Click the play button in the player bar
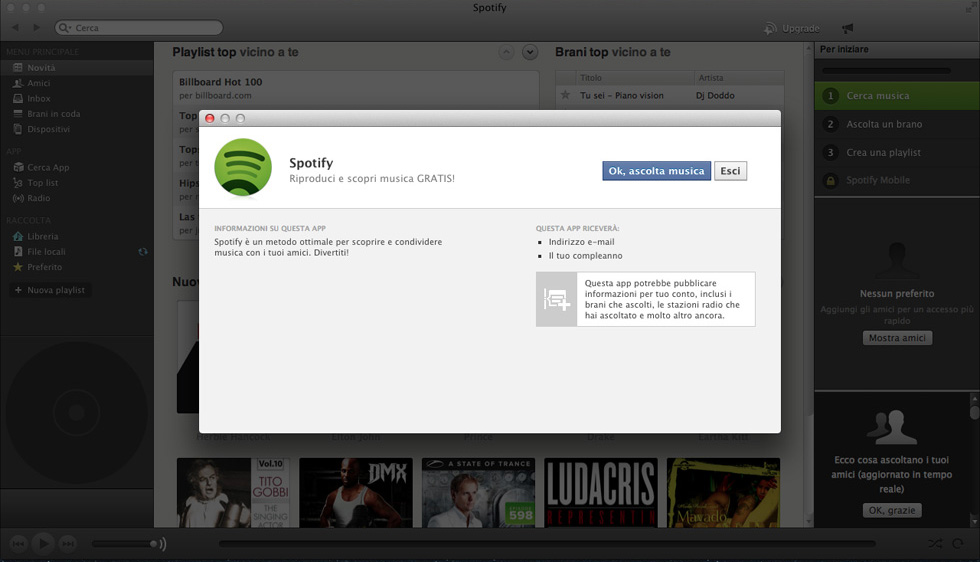This screenshot has height=562, width=980. click(x=43, y=543)
